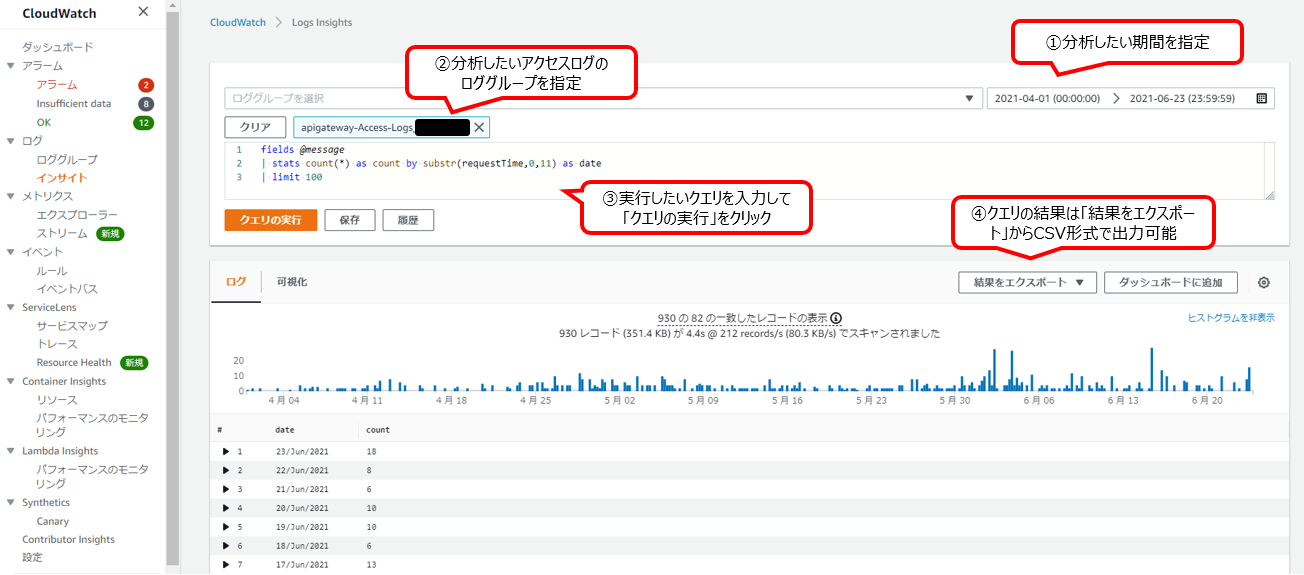This screenshot has height=575, width=1304.
Task: Open Resource Health in the sidebar
Action: [74, 363]
